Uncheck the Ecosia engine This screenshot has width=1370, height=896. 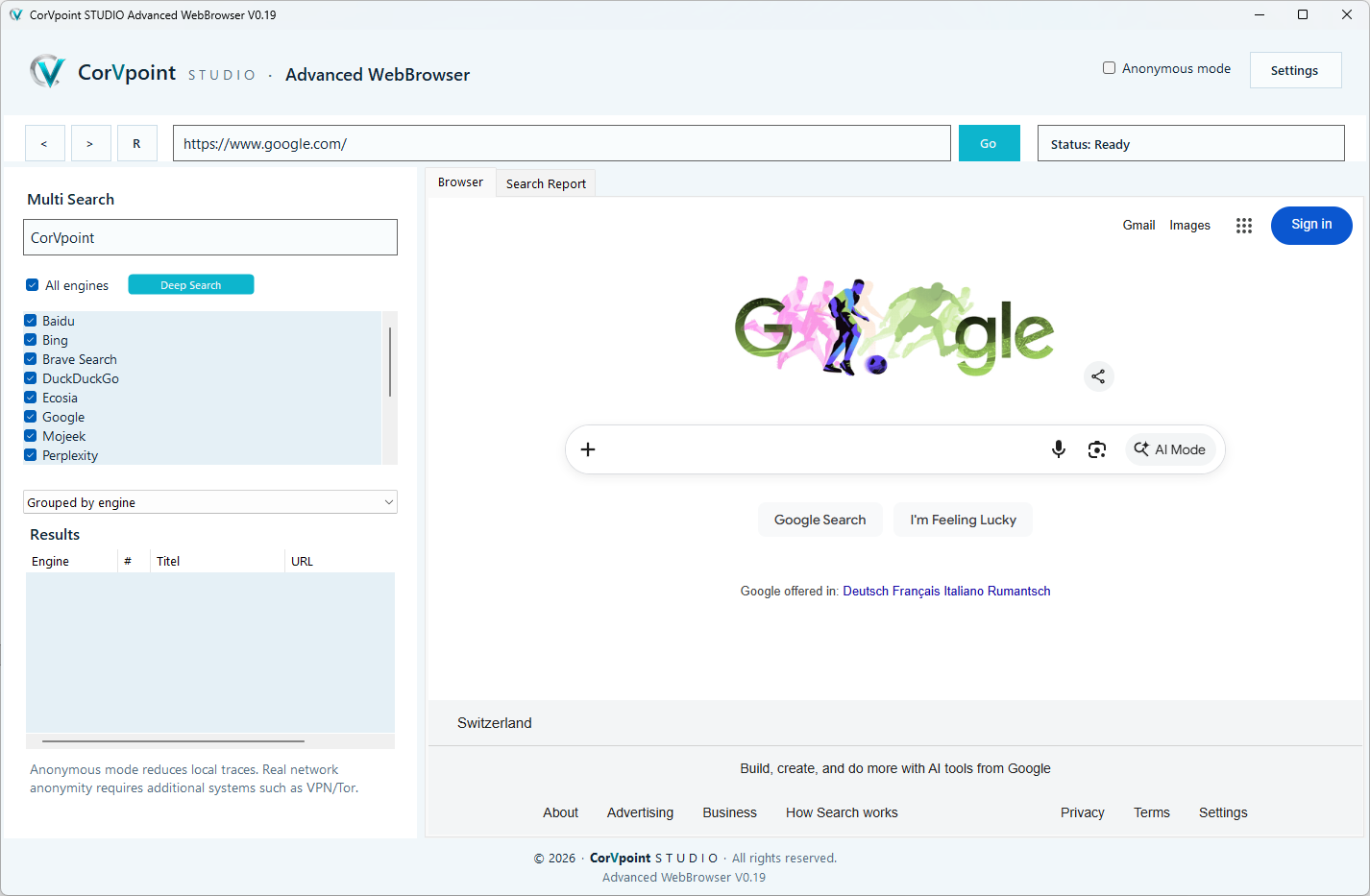(31, 398)
